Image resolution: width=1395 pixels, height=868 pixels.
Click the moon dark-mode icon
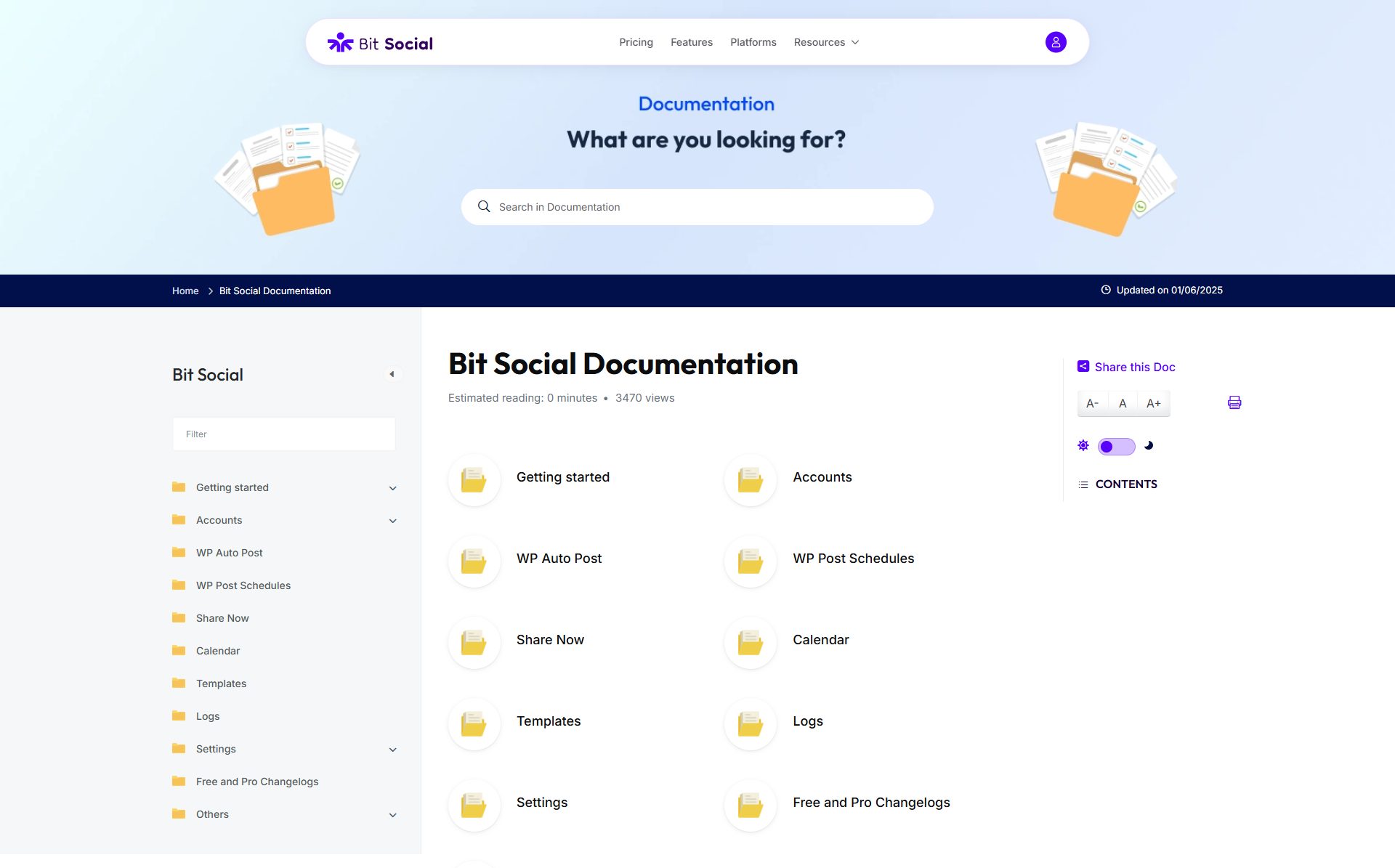click(1149, 445)
